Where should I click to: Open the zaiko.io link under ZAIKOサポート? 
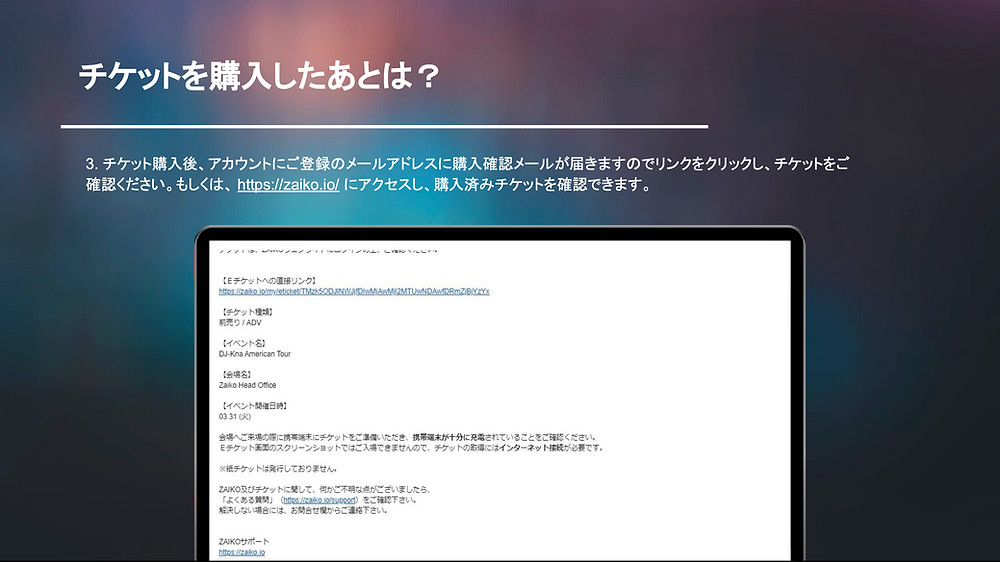point(242,552)
